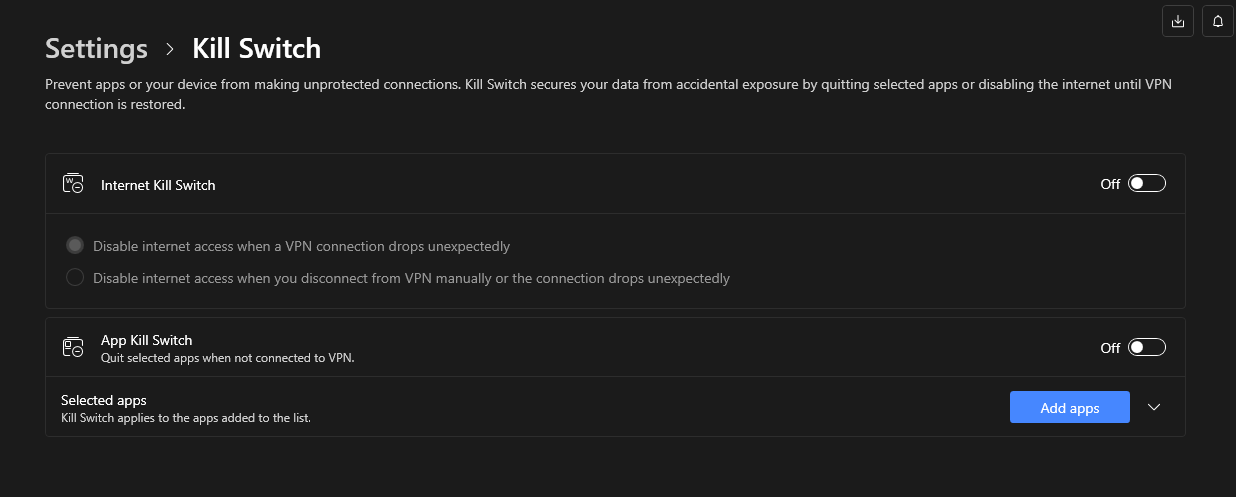Click the Kill Switch description paragraph

[608, 94]
